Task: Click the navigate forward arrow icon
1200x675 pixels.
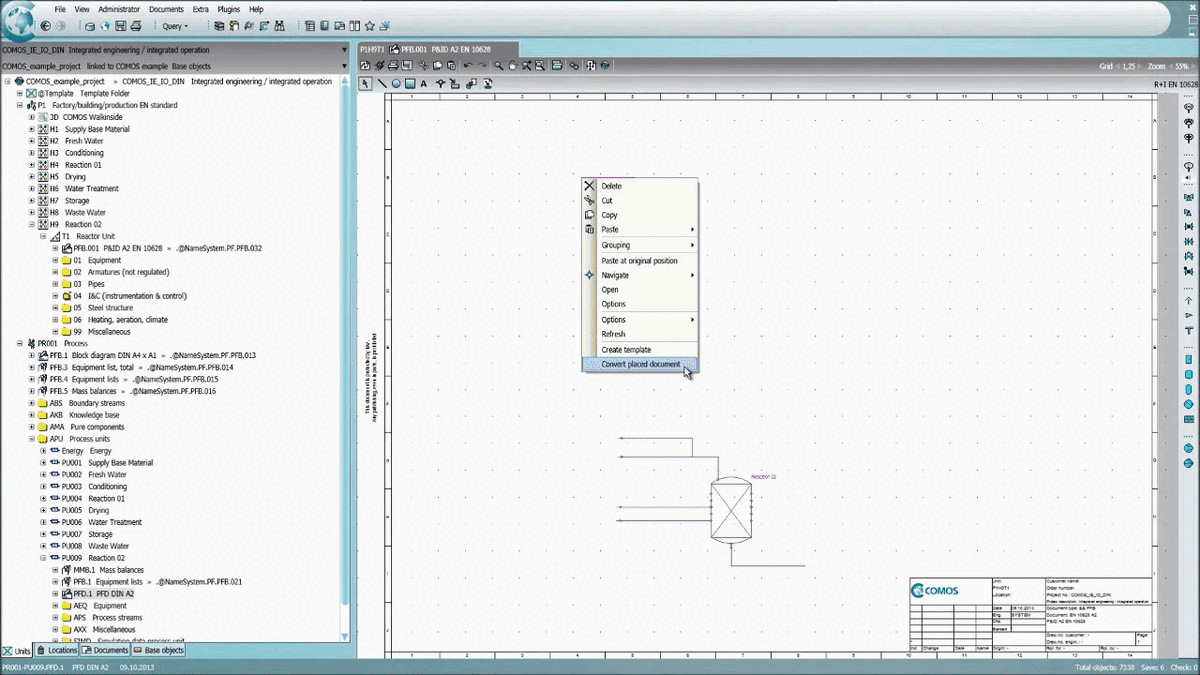Action: coord(62,26)
